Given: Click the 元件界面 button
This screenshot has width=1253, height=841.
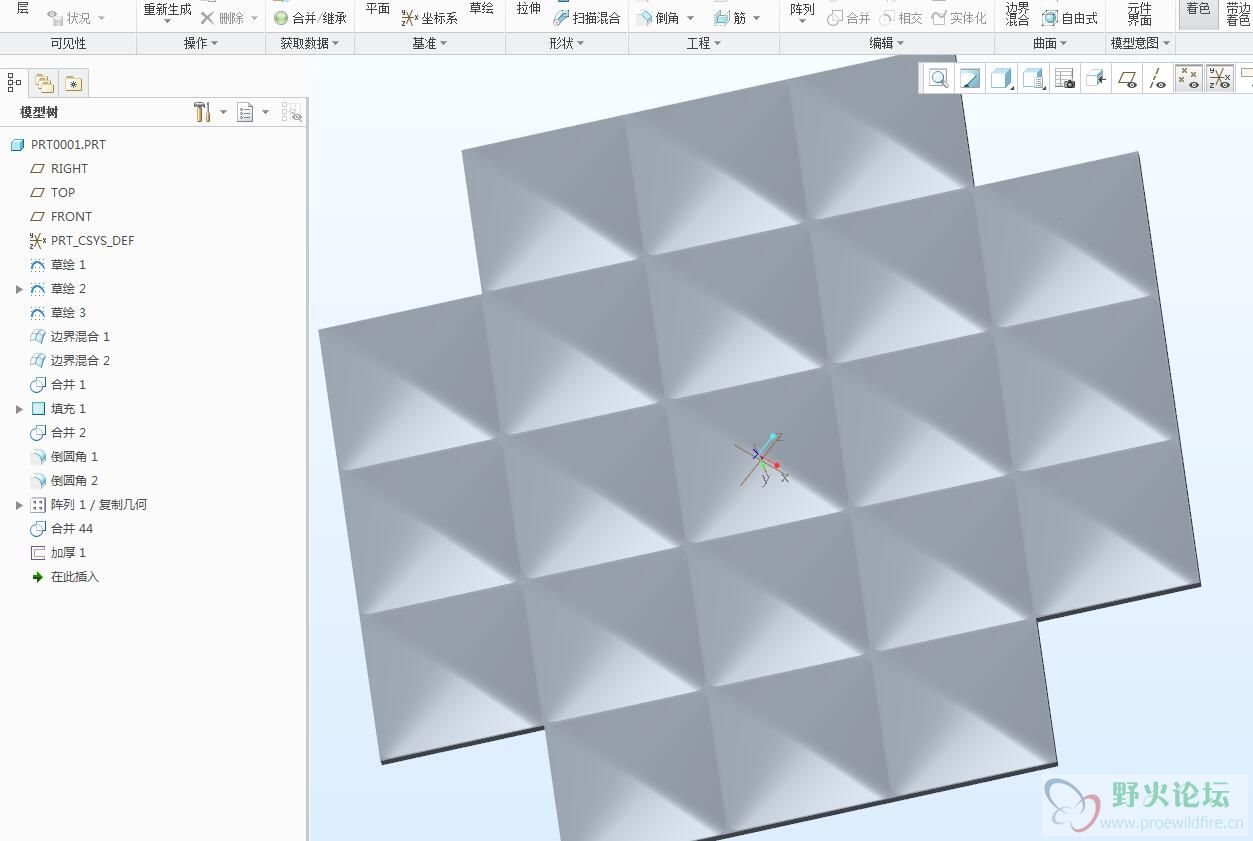Looking at the screenshot, I should pyautogui.click(x=1139, y=13).
